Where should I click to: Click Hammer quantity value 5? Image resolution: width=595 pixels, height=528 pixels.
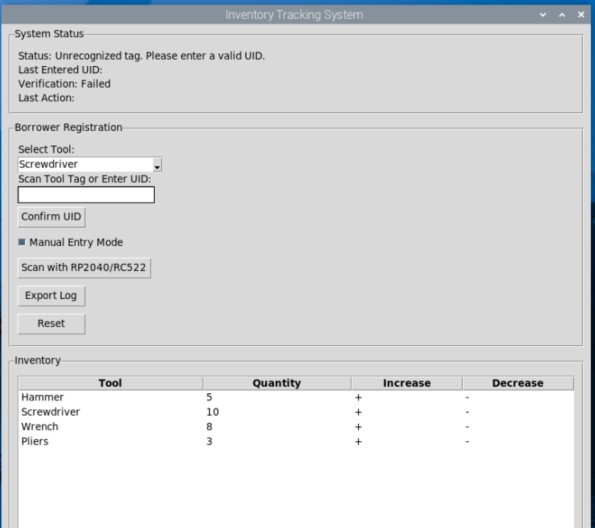(x=209, y=397)
